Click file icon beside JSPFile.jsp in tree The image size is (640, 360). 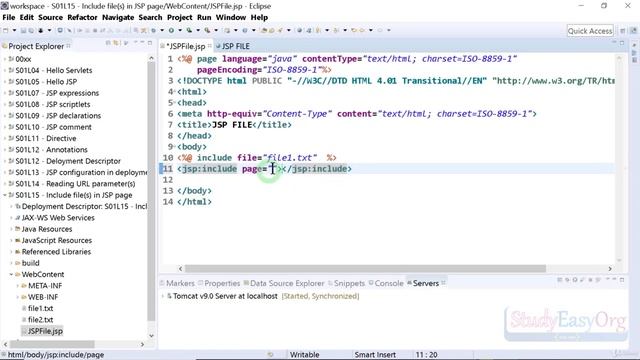(x=24, y=331)
